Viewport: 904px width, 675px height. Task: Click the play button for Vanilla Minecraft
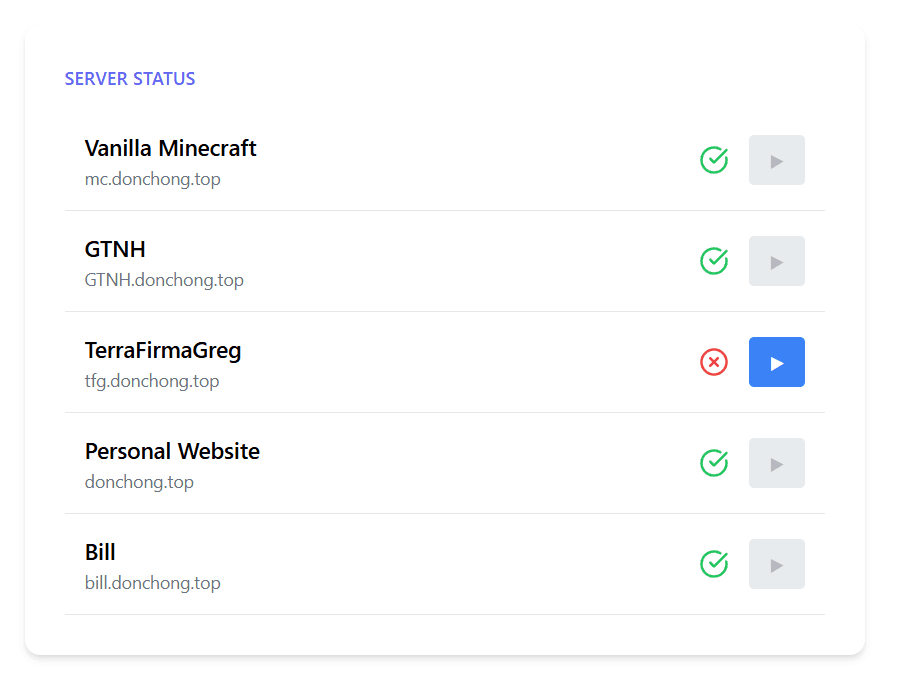(x=777, y=160)
